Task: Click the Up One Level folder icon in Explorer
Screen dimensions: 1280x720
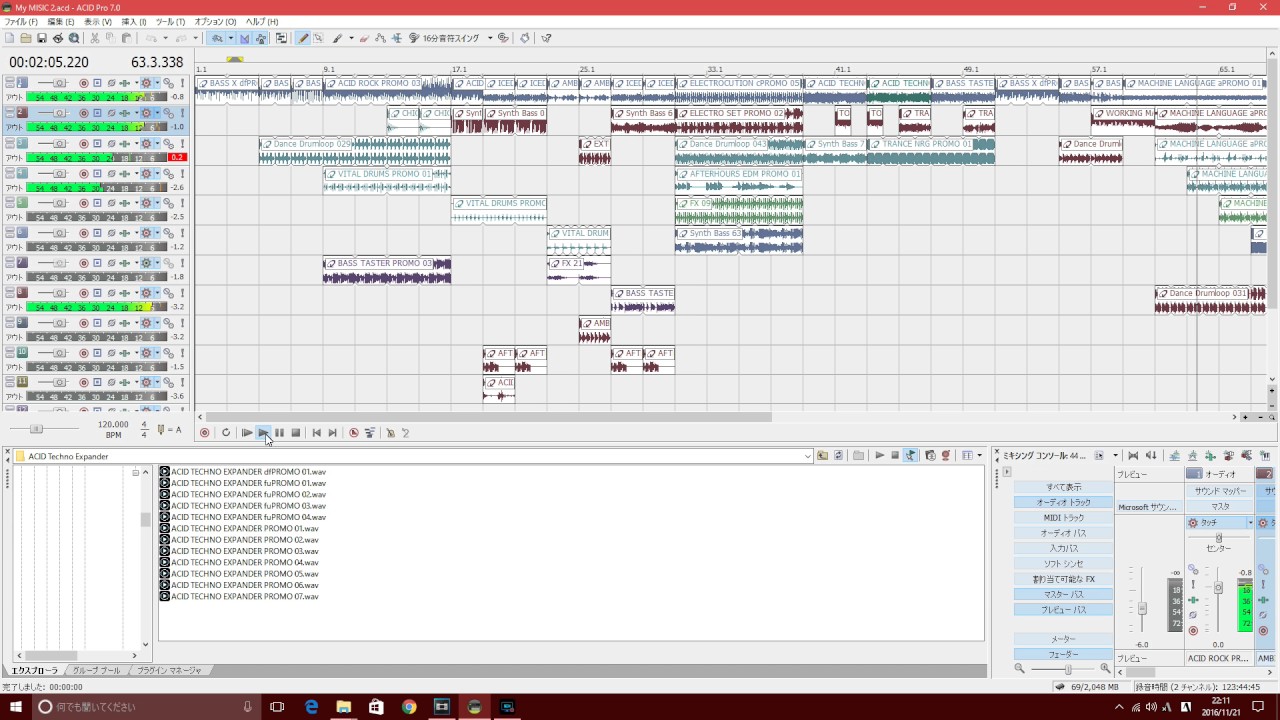Action: [822, 455]
